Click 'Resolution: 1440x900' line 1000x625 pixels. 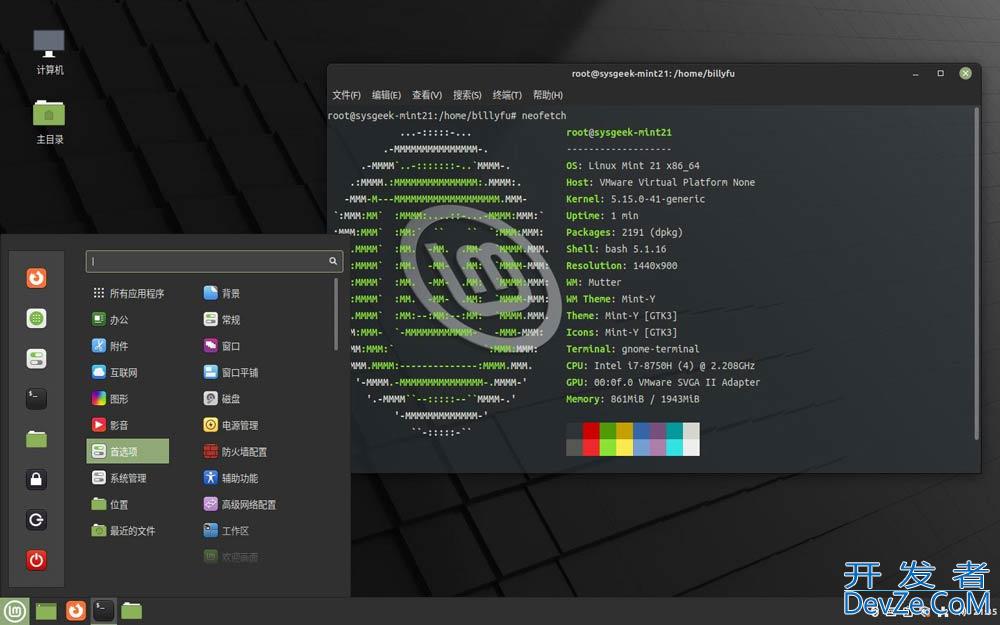622,265
